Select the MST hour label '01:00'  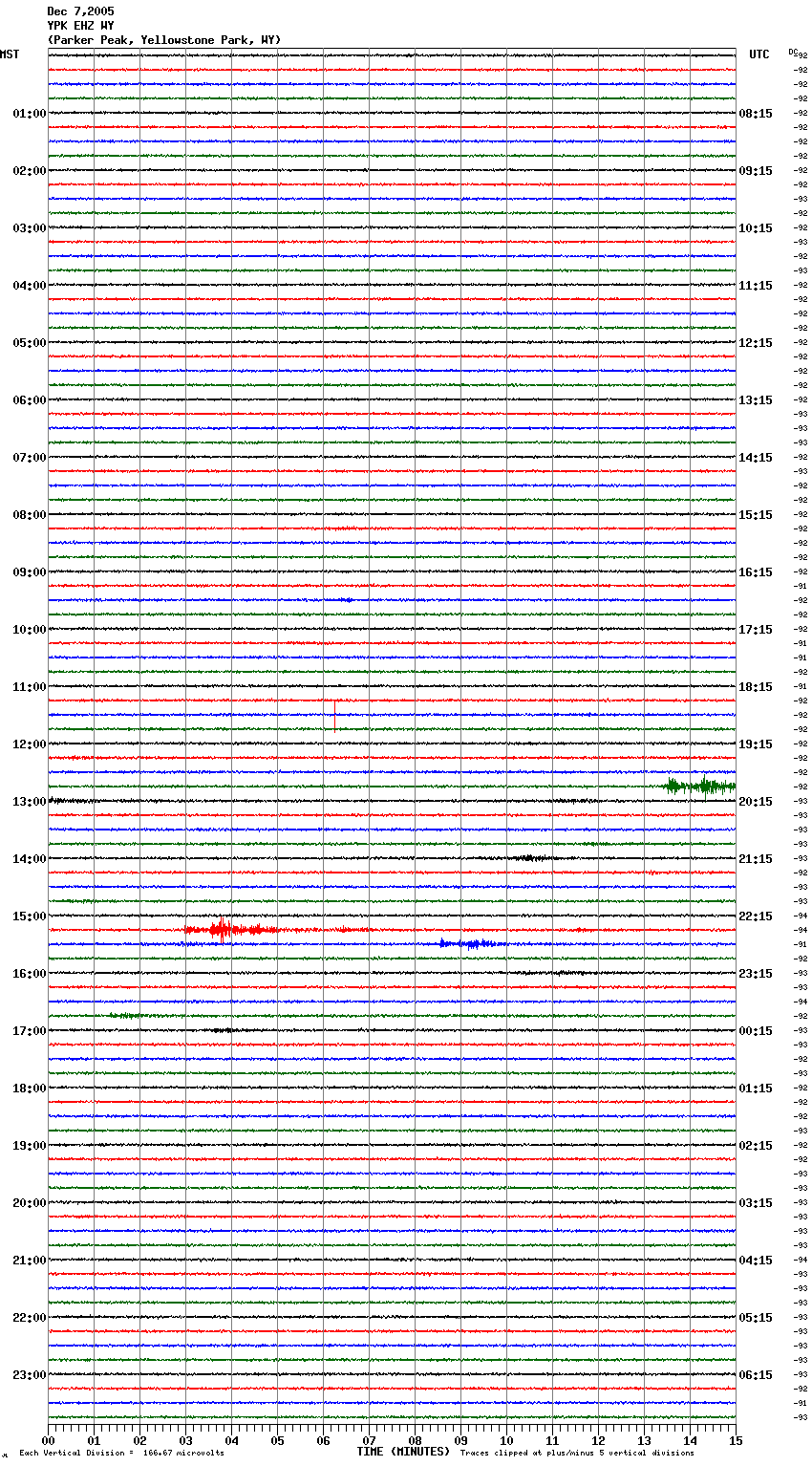pyautogui.click(x=29, y=114)
